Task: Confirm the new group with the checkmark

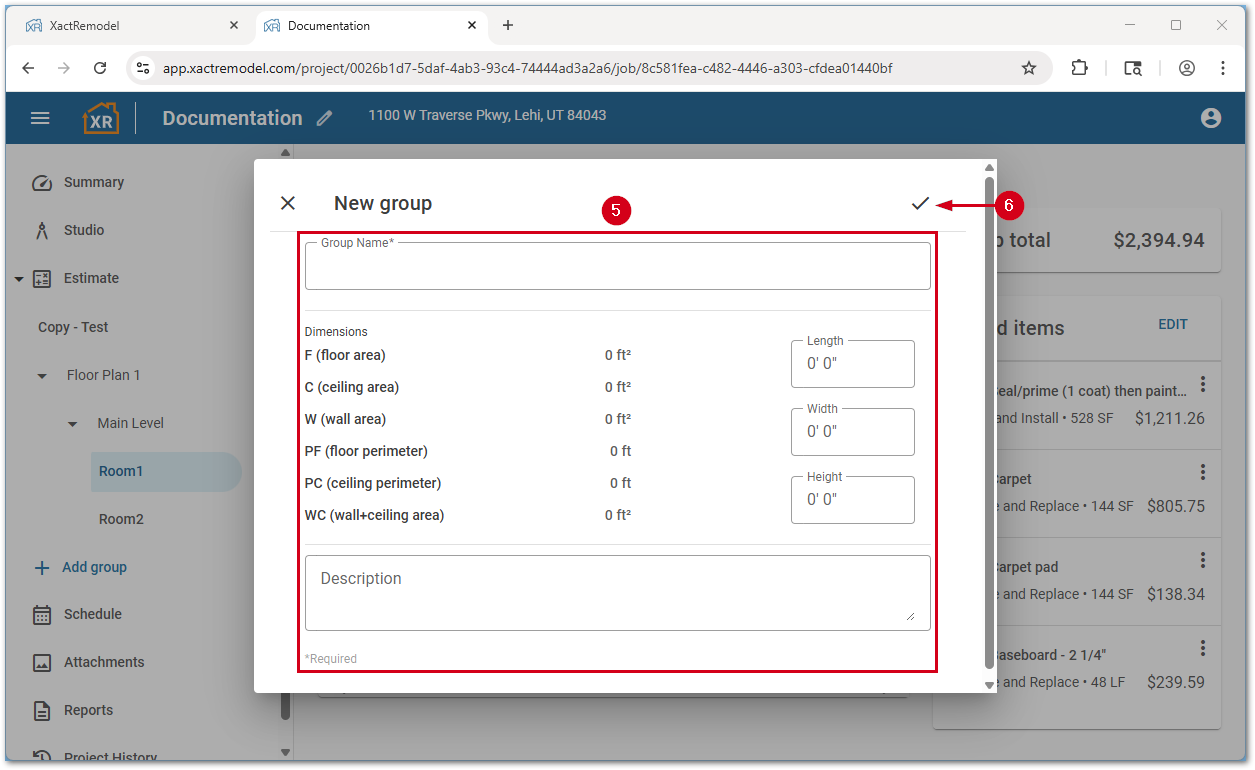Action: (921, 203)
